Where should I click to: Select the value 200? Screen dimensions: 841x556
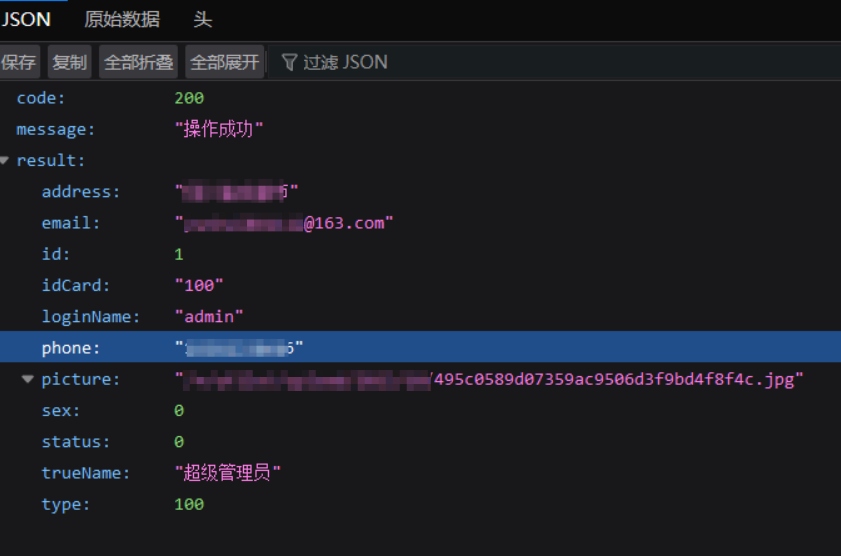[189, 98]
